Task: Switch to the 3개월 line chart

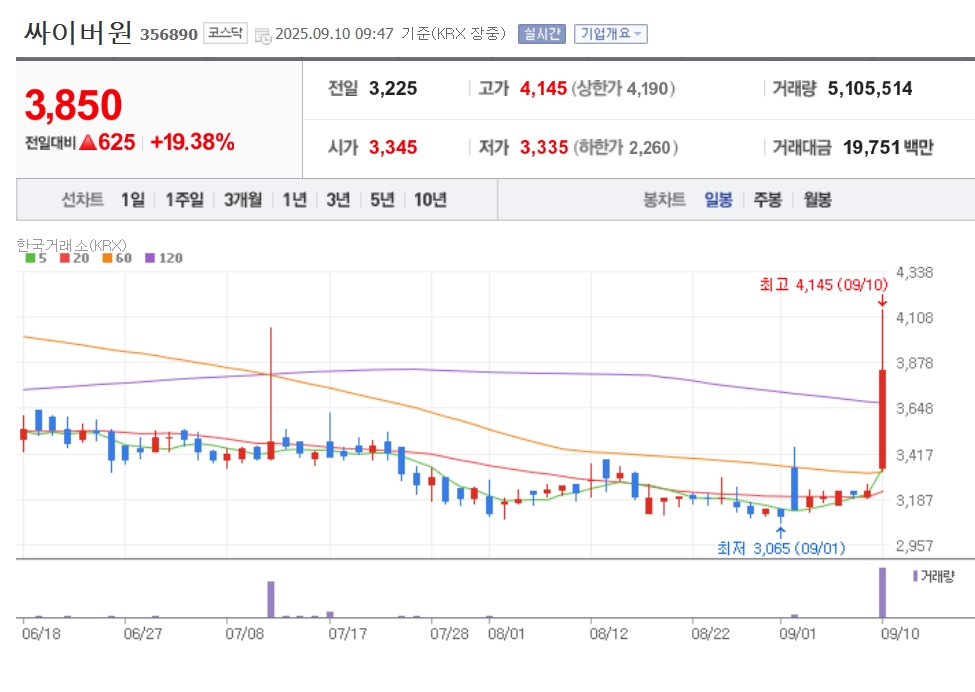Action: click(243, 200)
